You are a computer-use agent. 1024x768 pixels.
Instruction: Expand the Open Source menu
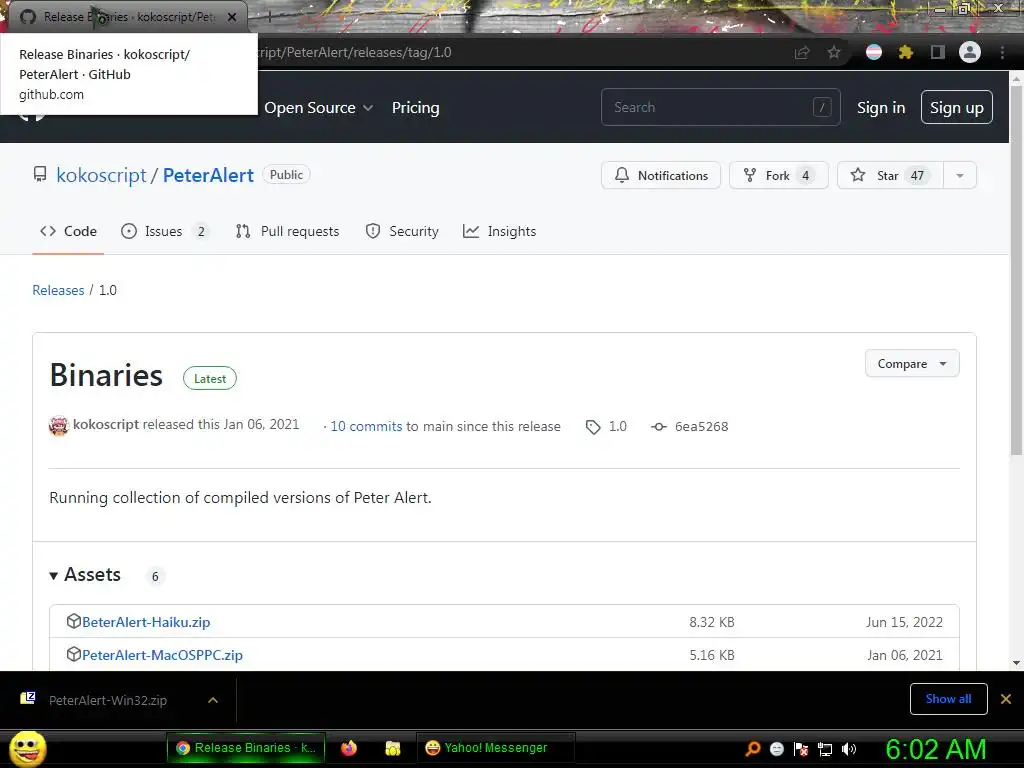tap(319, 108)
